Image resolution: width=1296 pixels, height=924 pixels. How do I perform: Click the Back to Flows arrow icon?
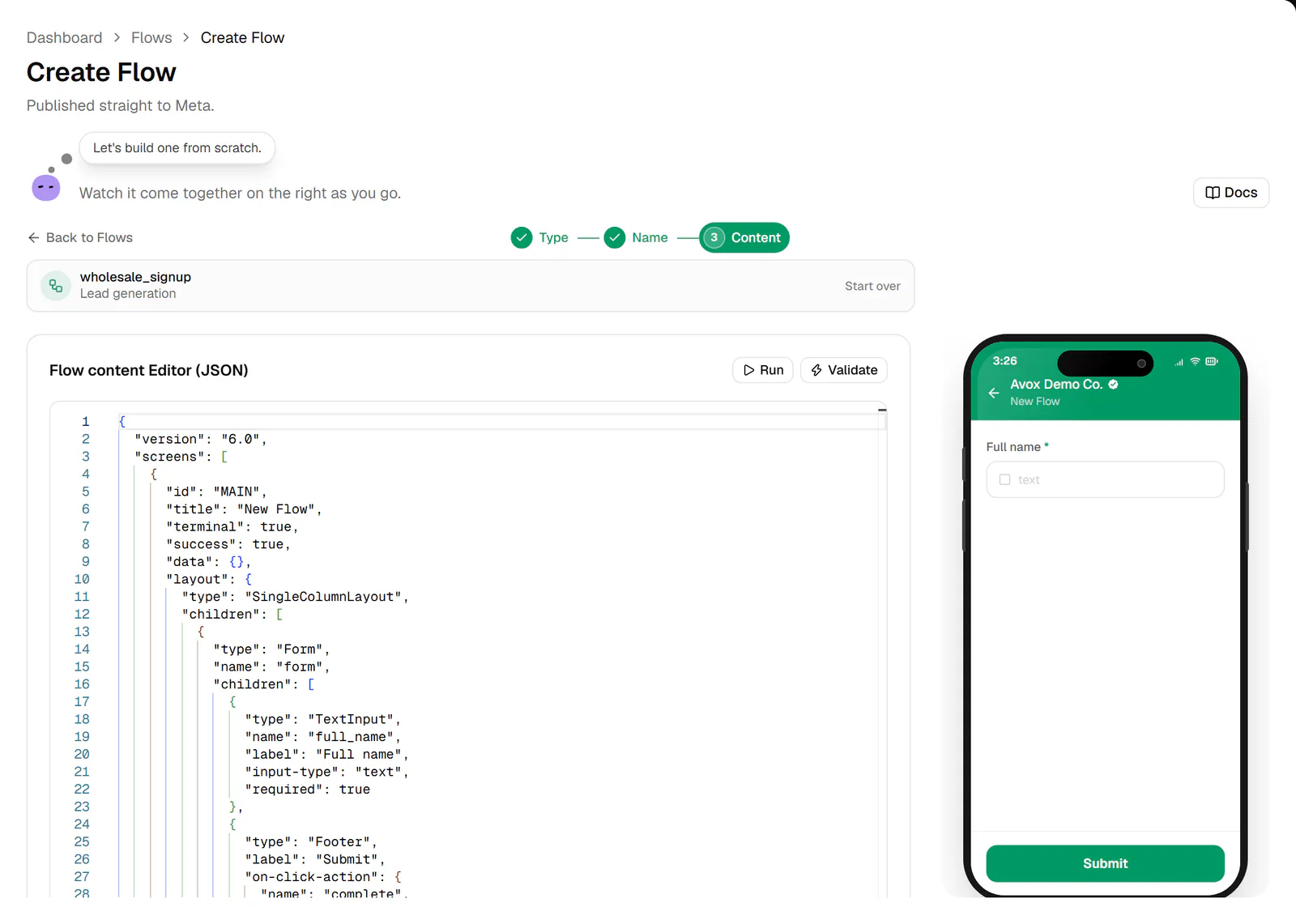tap(33, 237)
